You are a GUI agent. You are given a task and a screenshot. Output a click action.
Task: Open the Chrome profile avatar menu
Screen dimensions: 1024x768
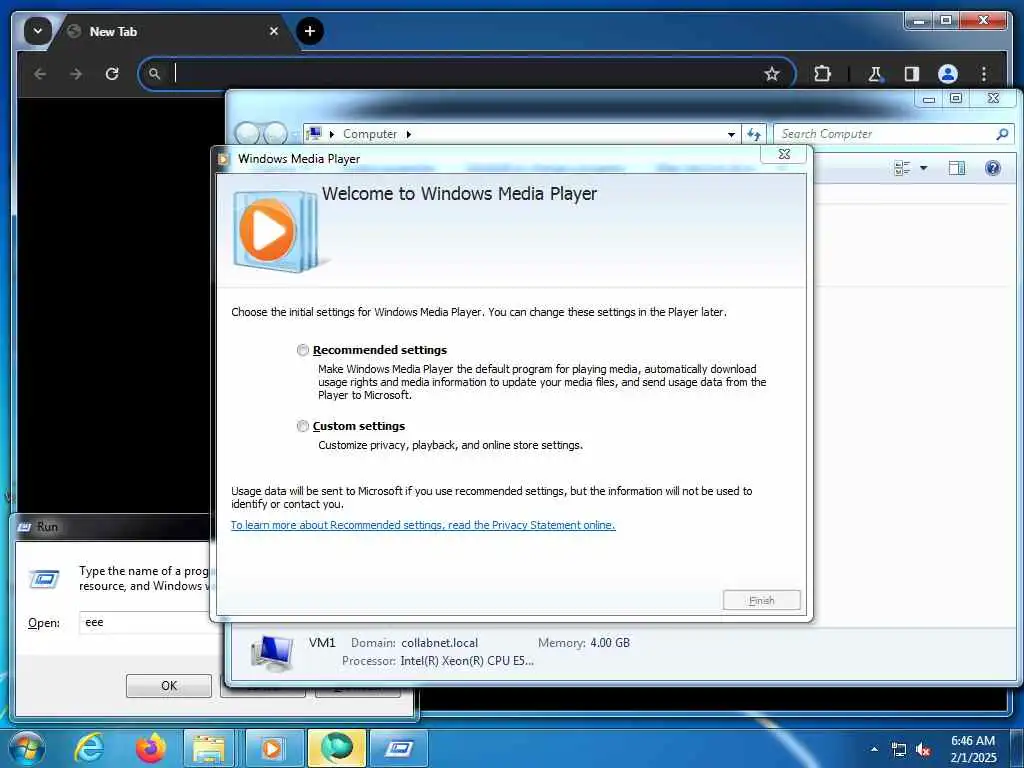pyautogui.click(x=948, y=74)
